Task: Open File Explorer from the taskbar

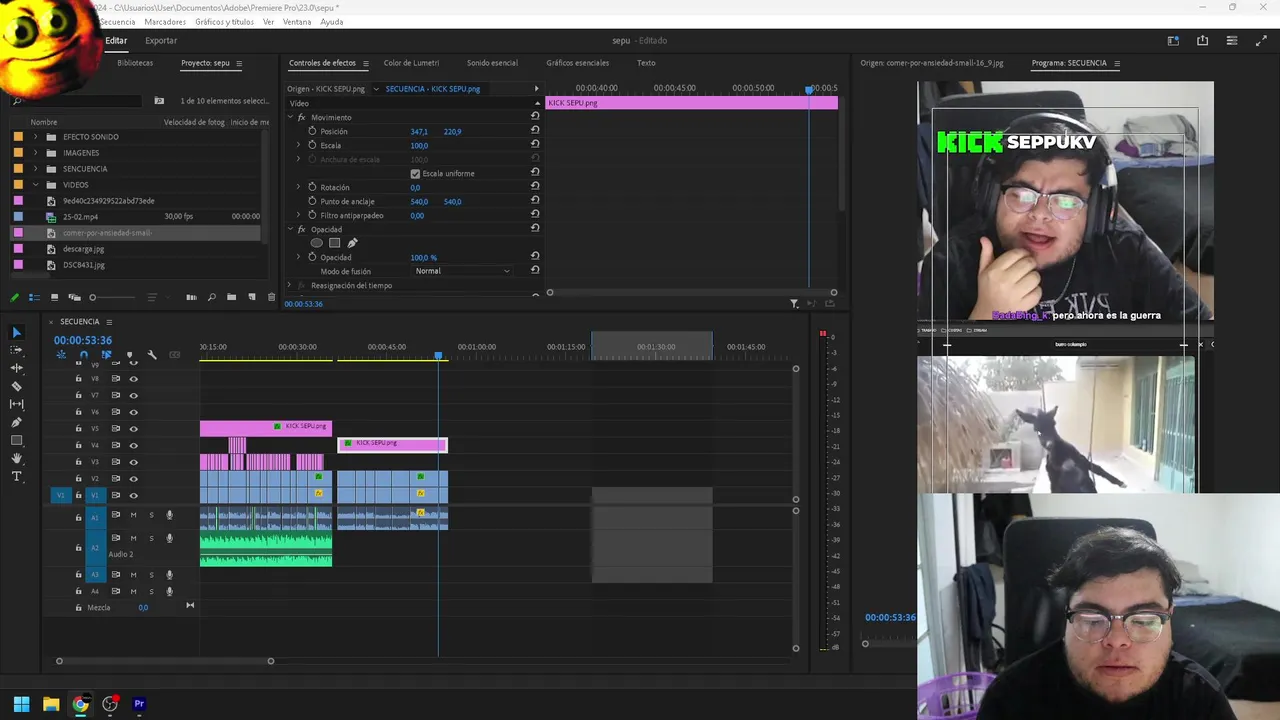Action: (51, 704)
